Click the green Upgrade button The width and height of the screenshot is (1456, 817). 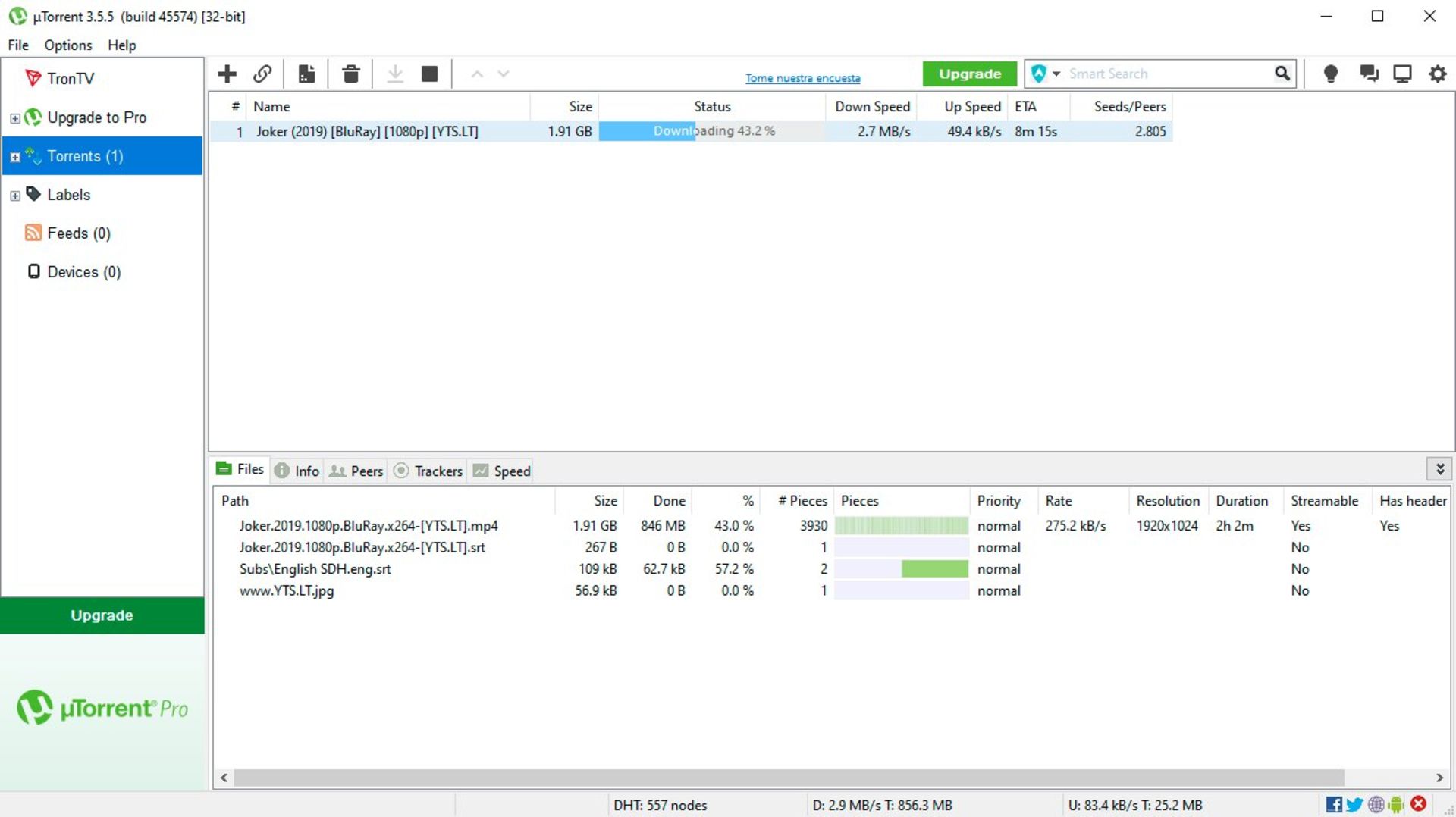click(x=969, y=74)
